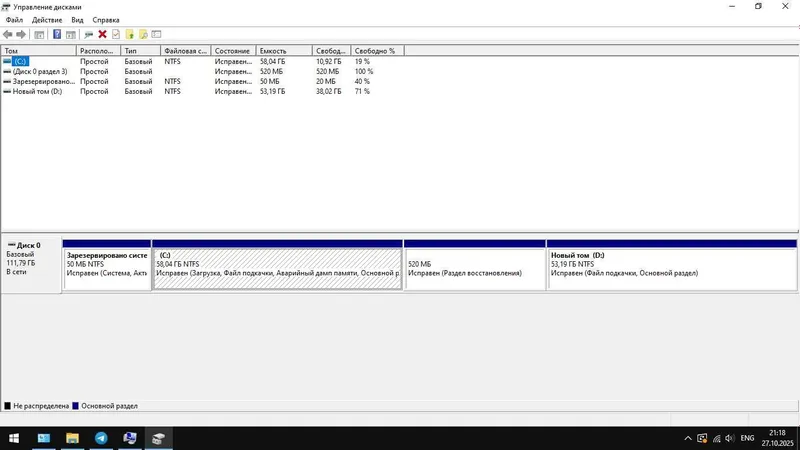Show hidden tray icons chevron
Screen dimensions: 800x450
point(688,438)
